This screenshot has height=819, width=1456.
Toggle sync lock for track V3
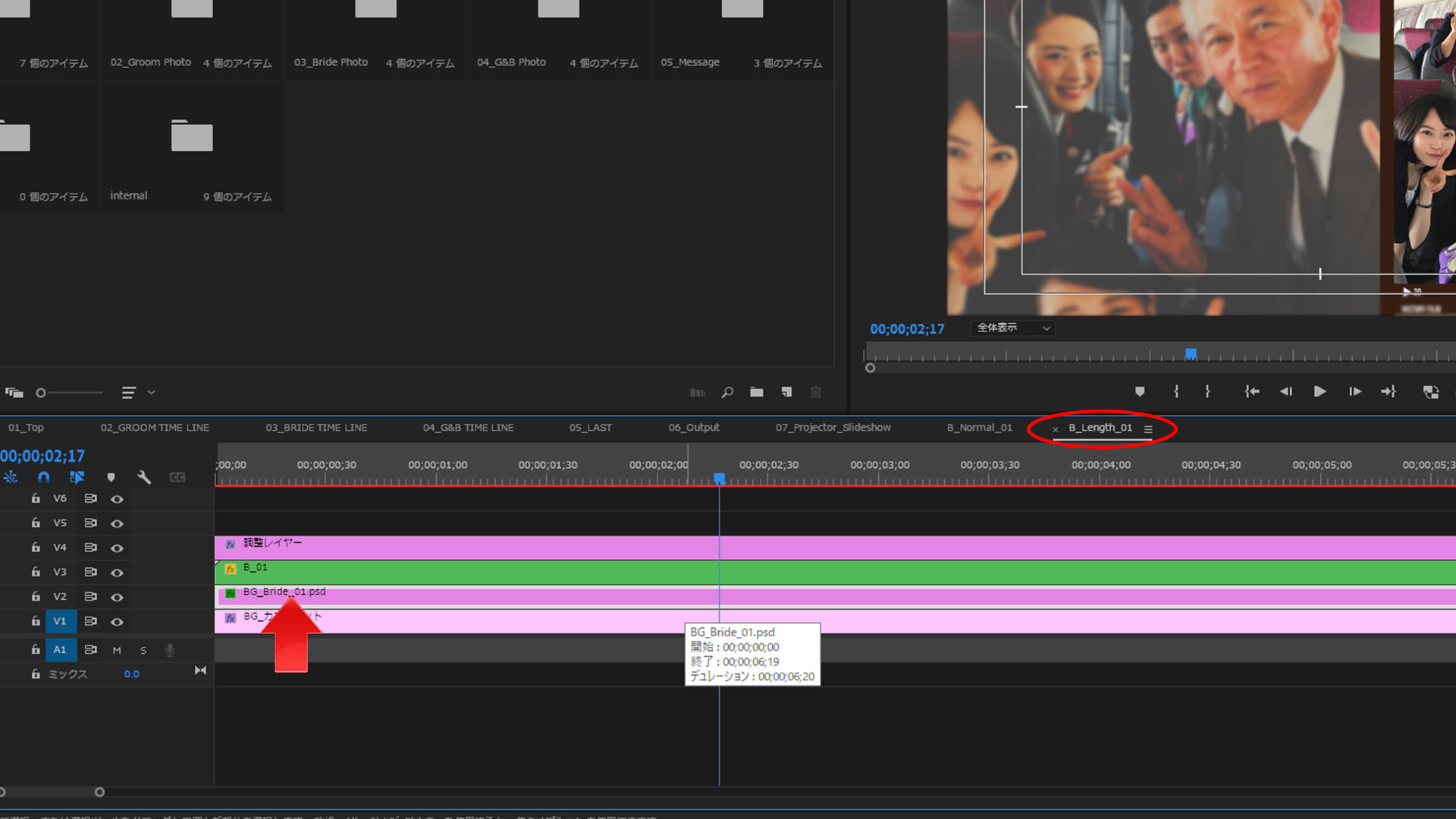click(90, 572)
